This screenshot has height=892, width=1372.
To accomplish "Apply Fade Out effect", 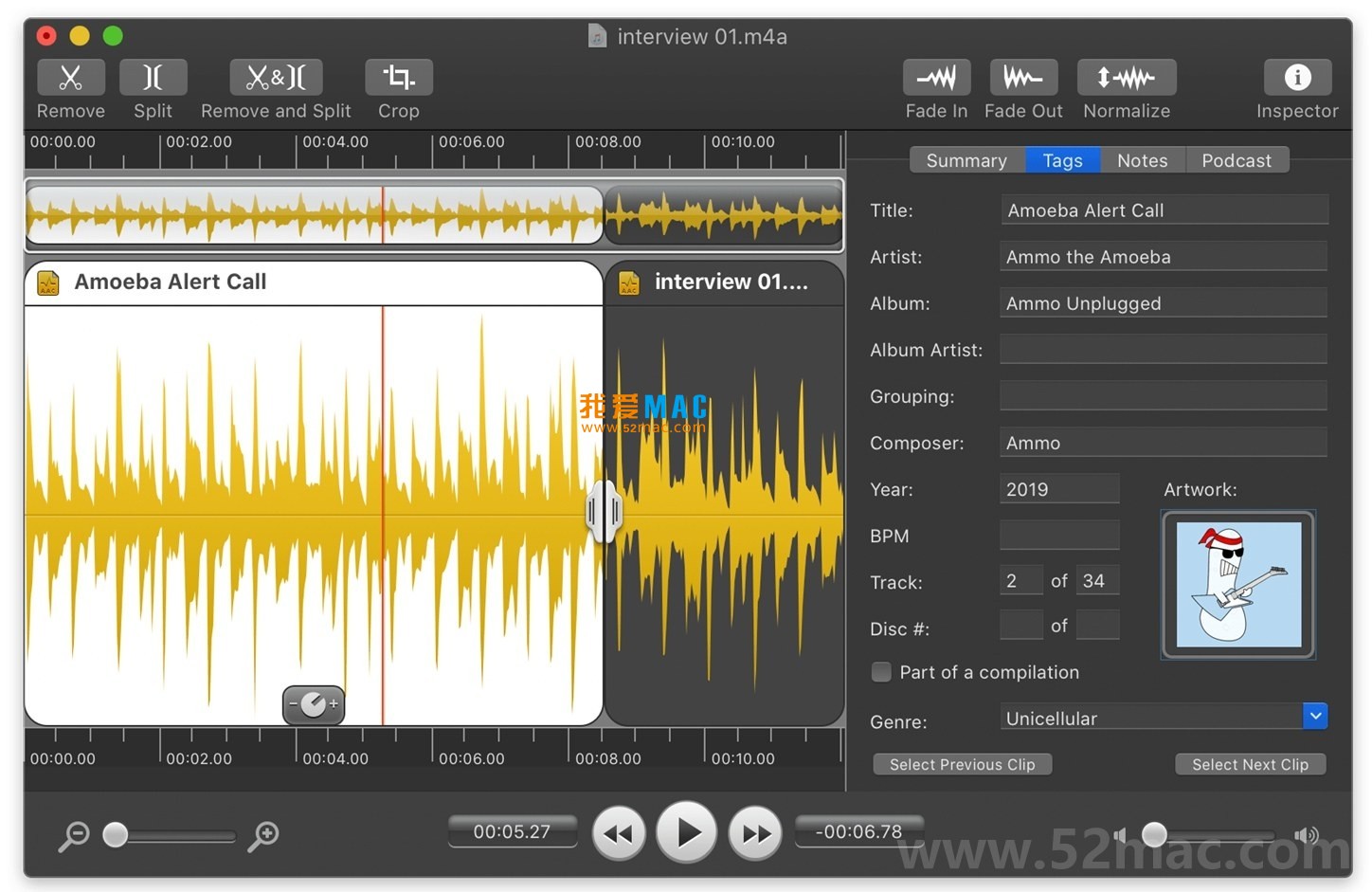I will pos(1023,78).
